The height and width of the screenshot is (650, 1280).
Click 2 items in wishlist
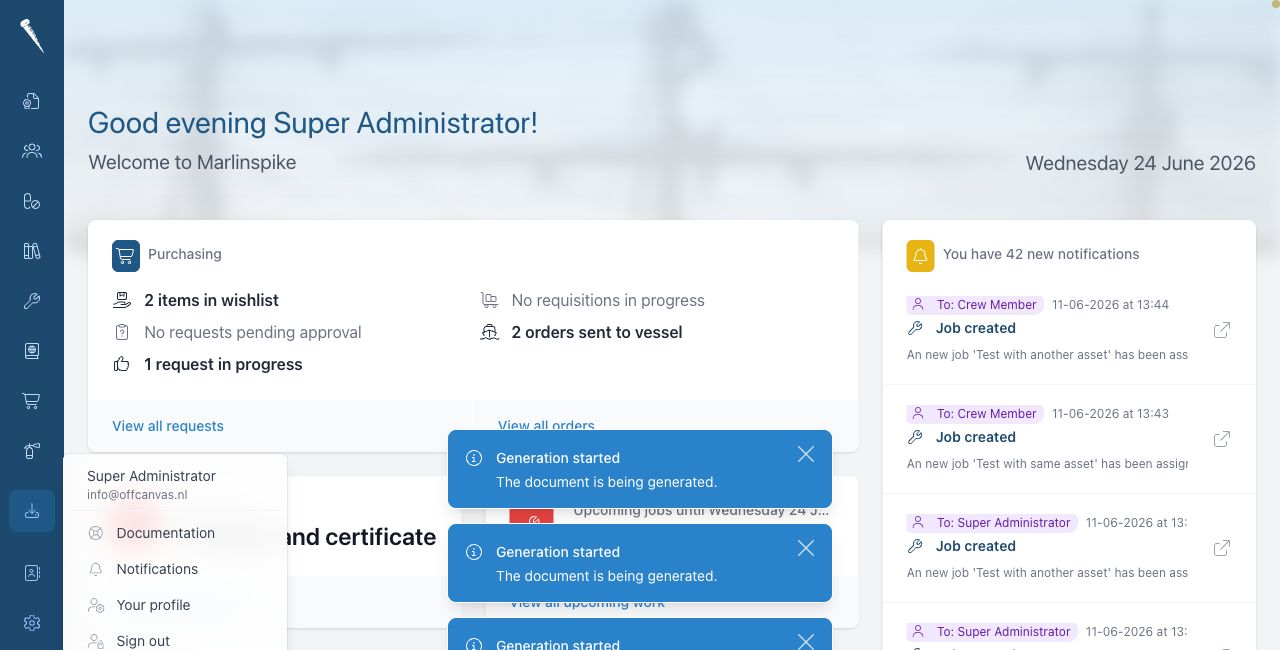(x=211, y=300)
